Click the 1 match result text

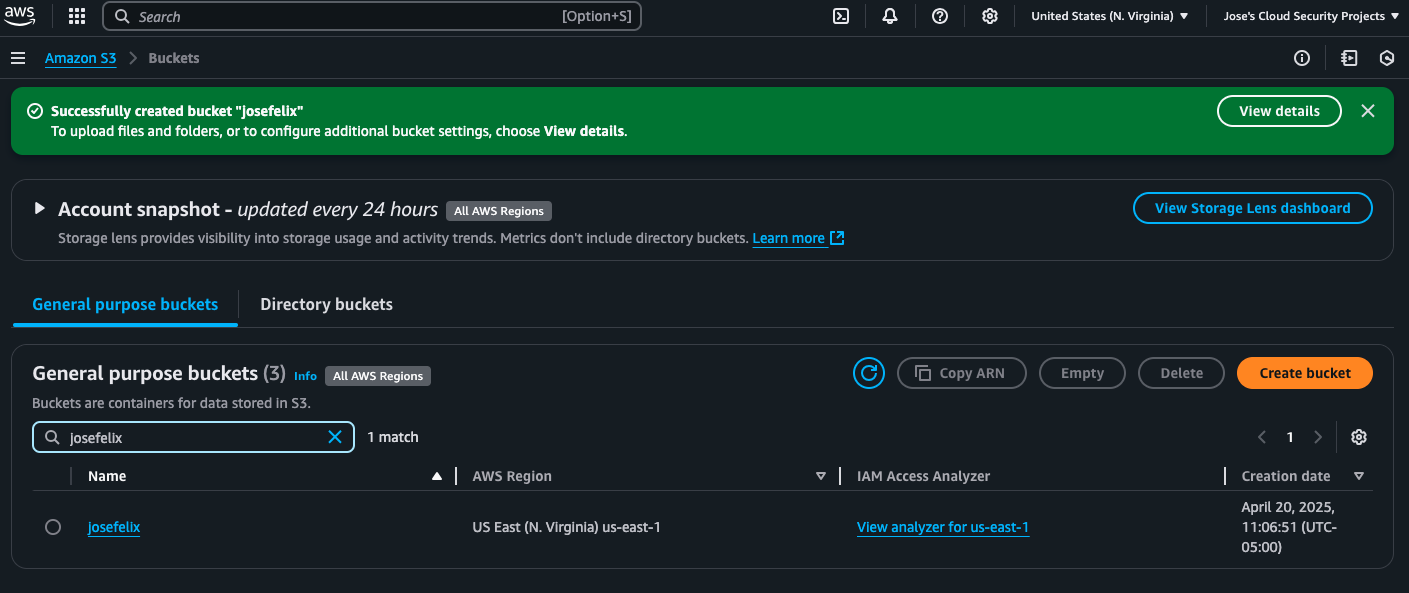(x=393, y=437)
